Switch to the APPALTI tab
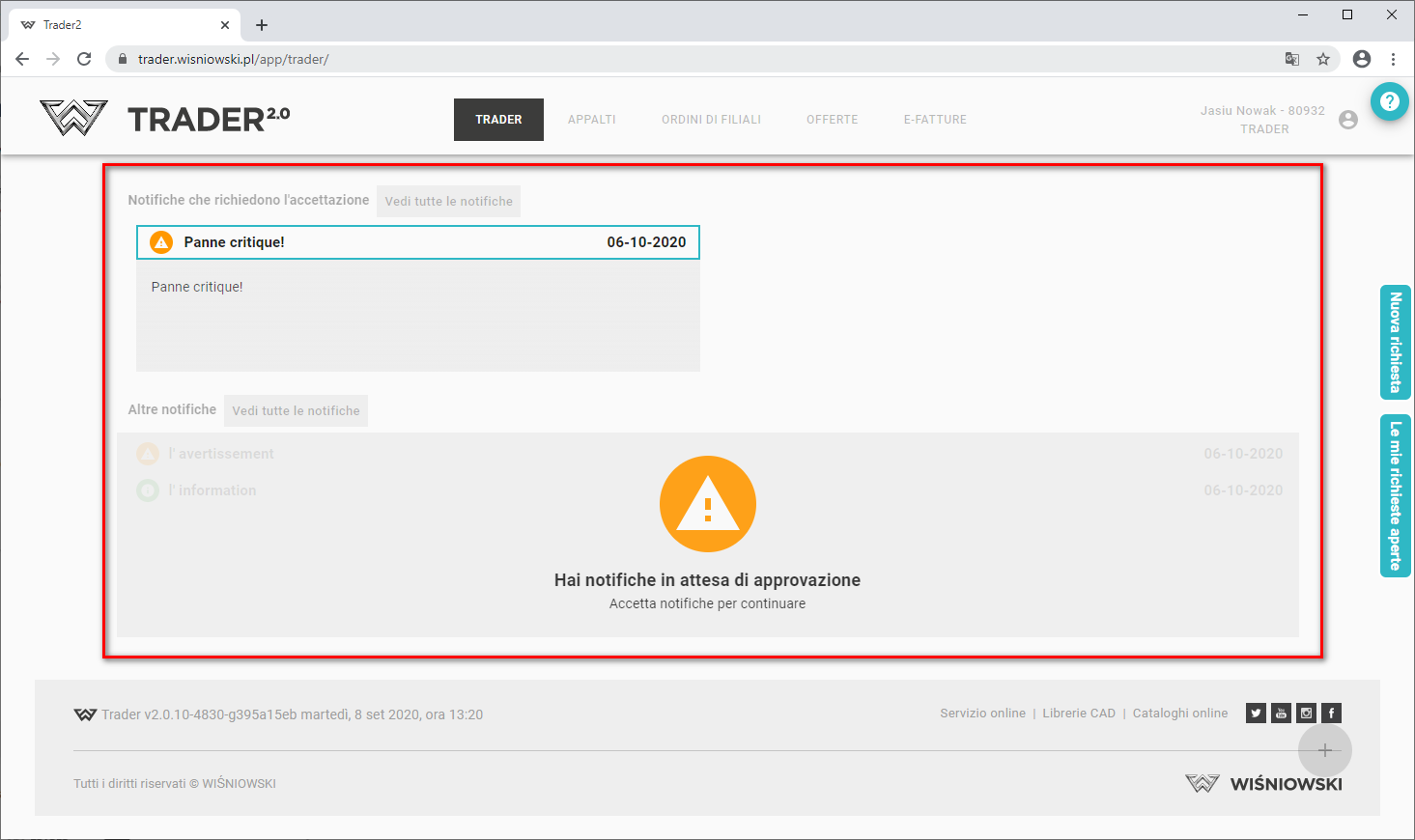 [591, 120]
